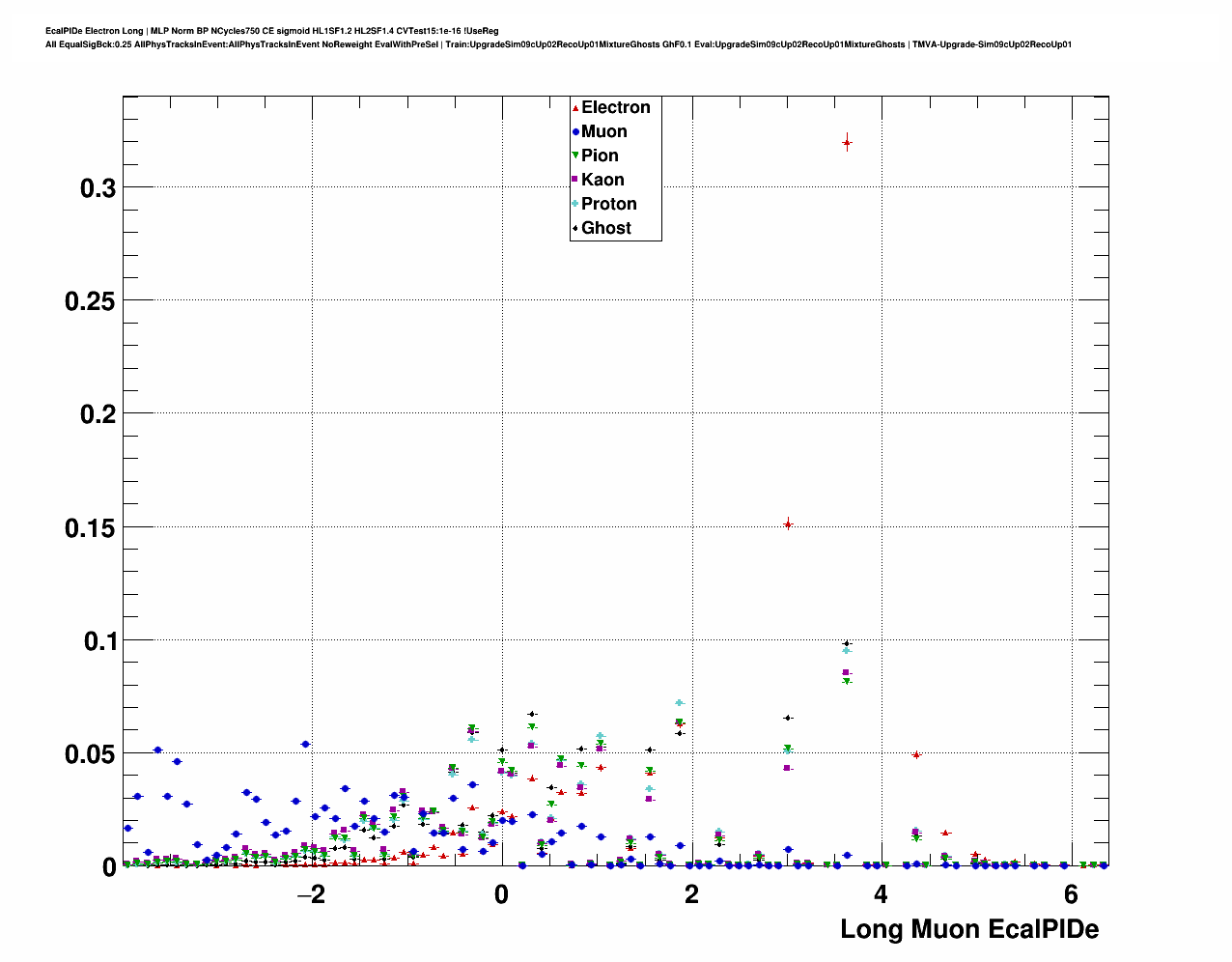The width and height of the screenshot is (1232, 962).
Task: Click the 6 x-axis tick label
Action: 1071,895
